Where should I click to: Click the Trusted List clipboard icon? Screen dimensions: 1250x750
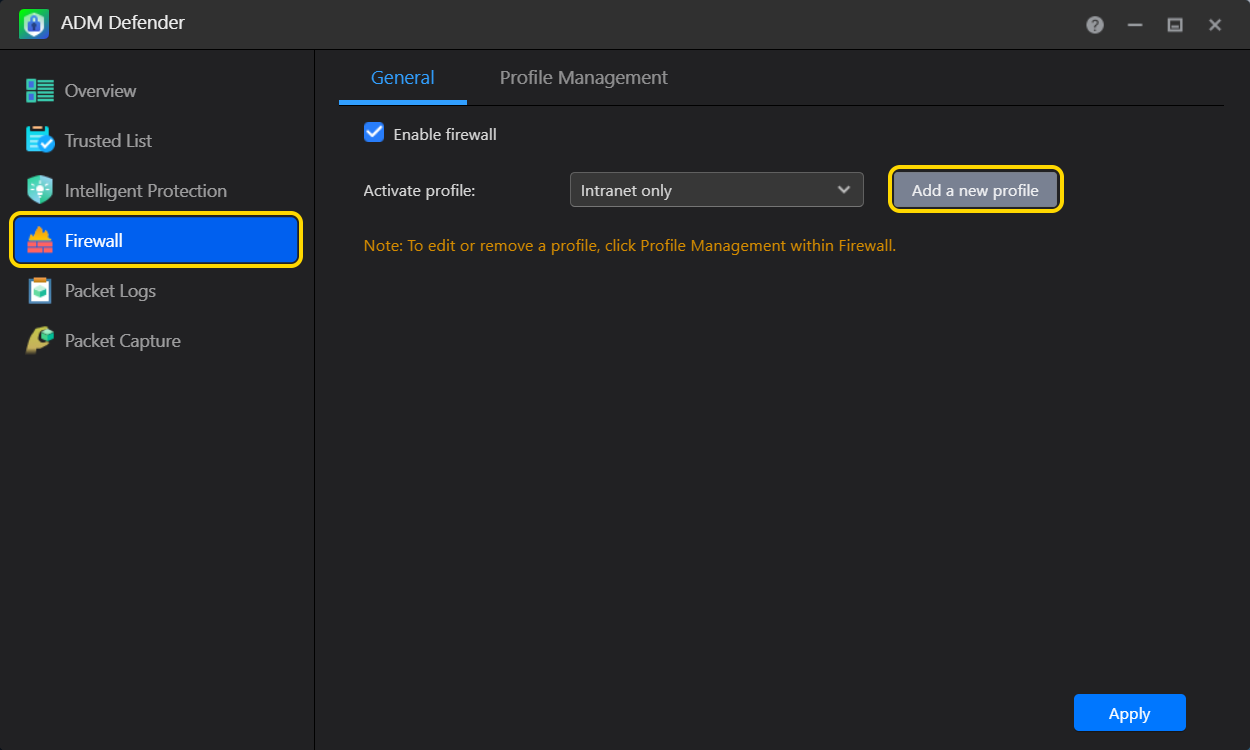40,141
